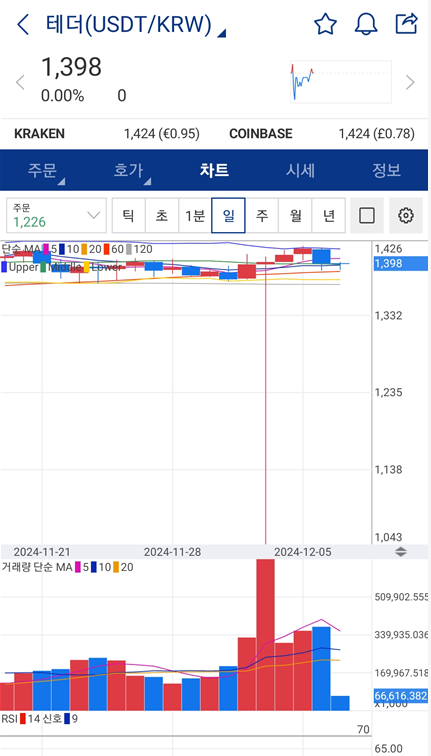This screenshot has height=756, width=431.
Task: Switch to the 시세 tab
Action: [300, 170]
